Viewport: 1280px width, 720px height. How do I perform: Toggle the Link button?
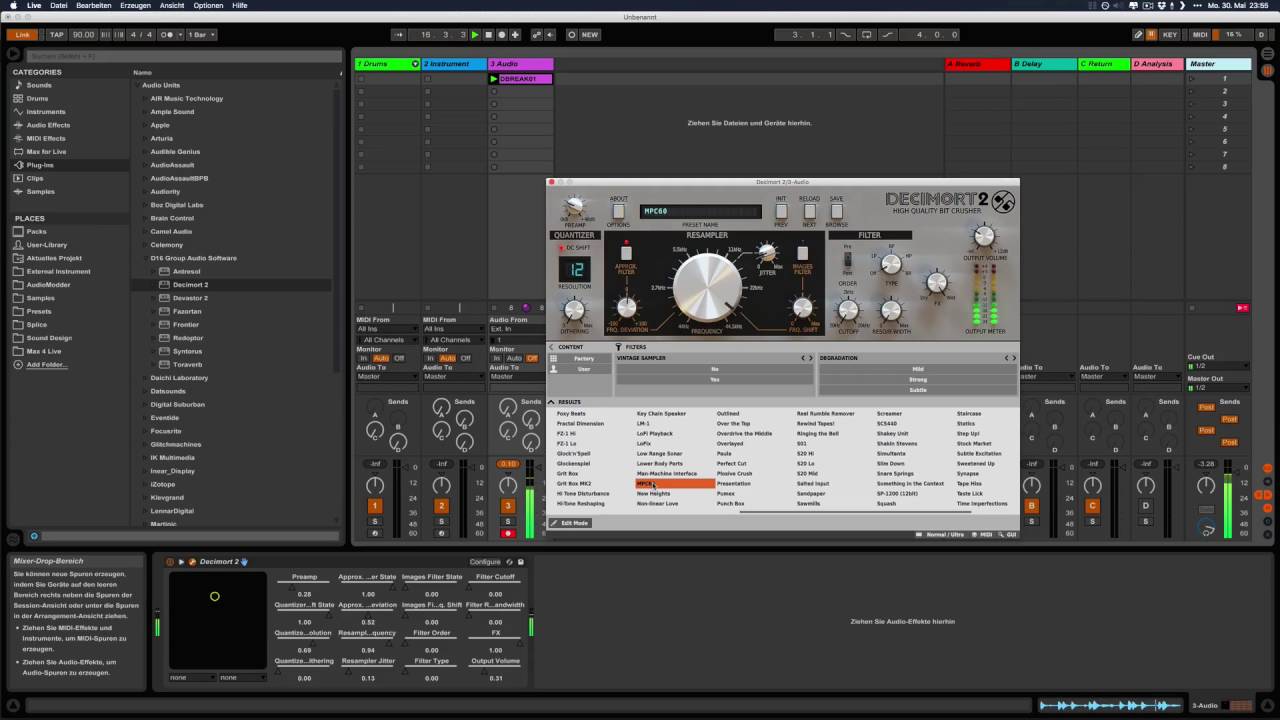tap(22, 34)
